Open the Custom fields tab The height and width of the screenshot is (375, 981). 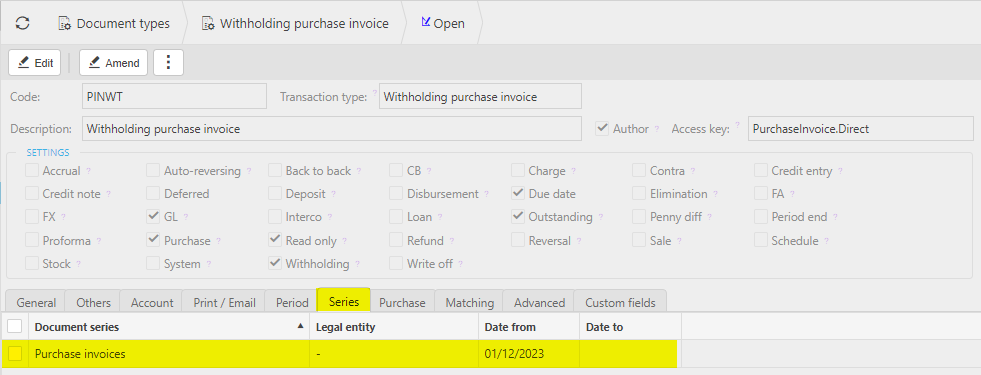coord(620,302)
